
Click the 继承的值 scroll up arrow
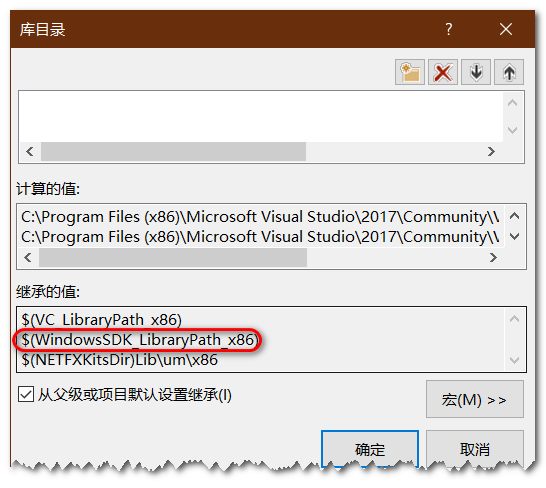coord(515,319)
